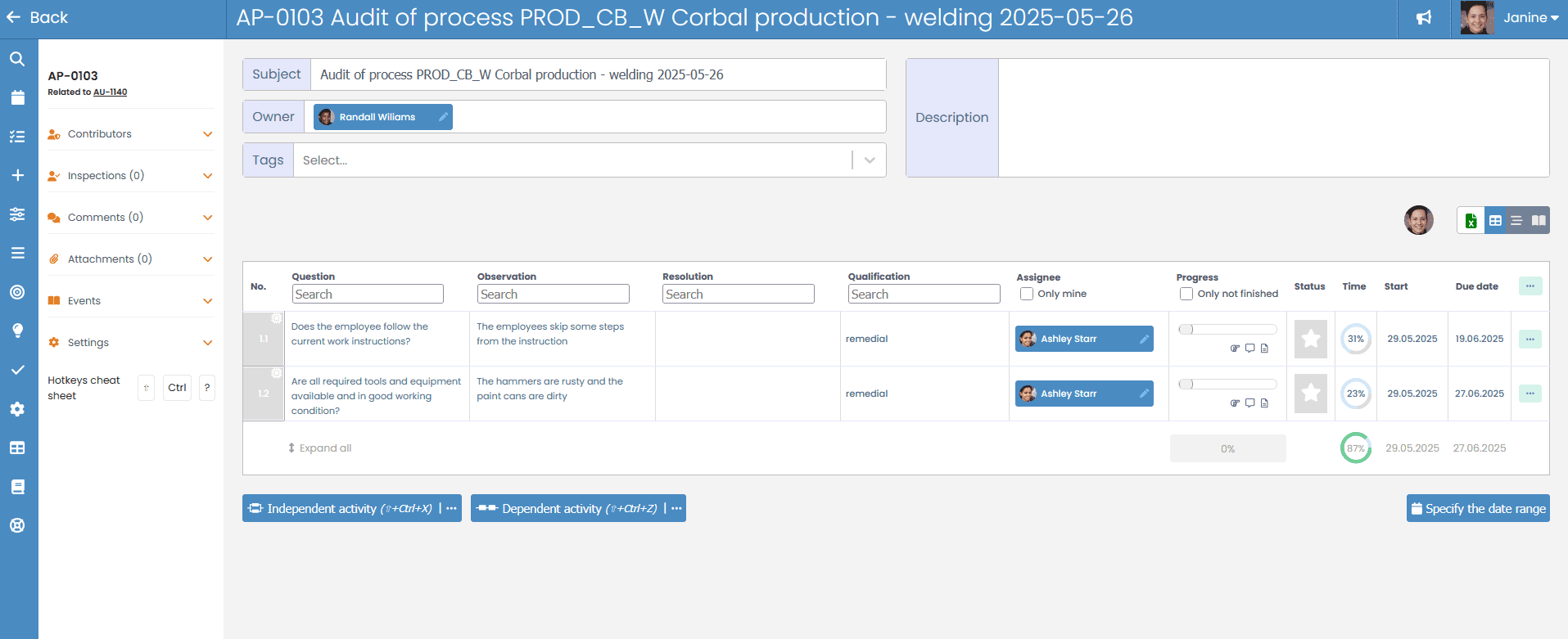This screenshot has width=1568, height=639.
Task: Click status star in row 1.1
Action: coord(1310,339)
